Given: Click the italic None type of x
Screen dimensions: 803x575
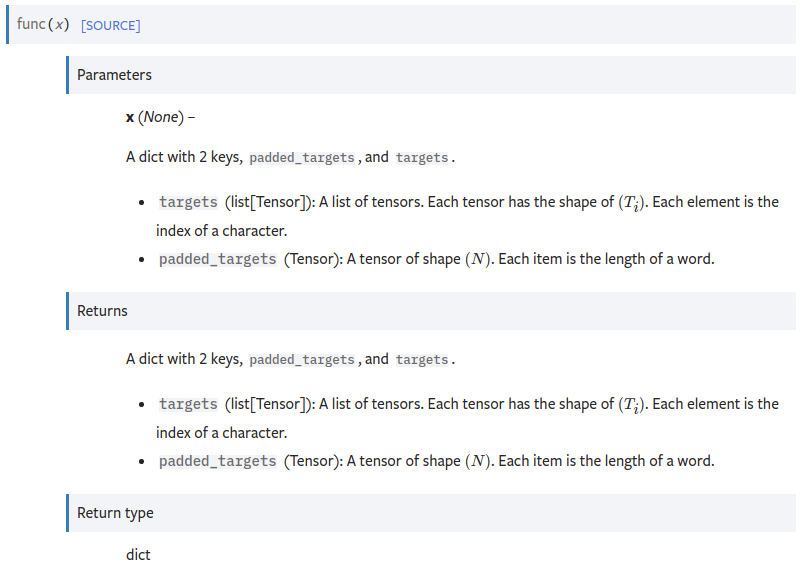Looking at the screenshot, I should [160, 117].
